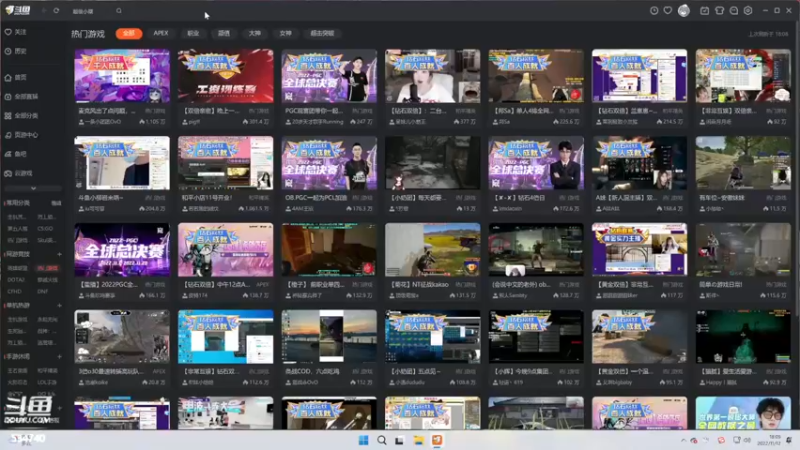Click the plus next to 手游休闲
Image resolution: width=800 pixels, height=450 pixels.
coord(59,357)
